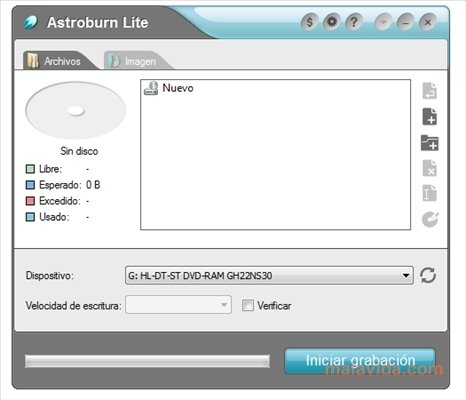Click the Esperado value '0 B'

[x=93, y=185]
